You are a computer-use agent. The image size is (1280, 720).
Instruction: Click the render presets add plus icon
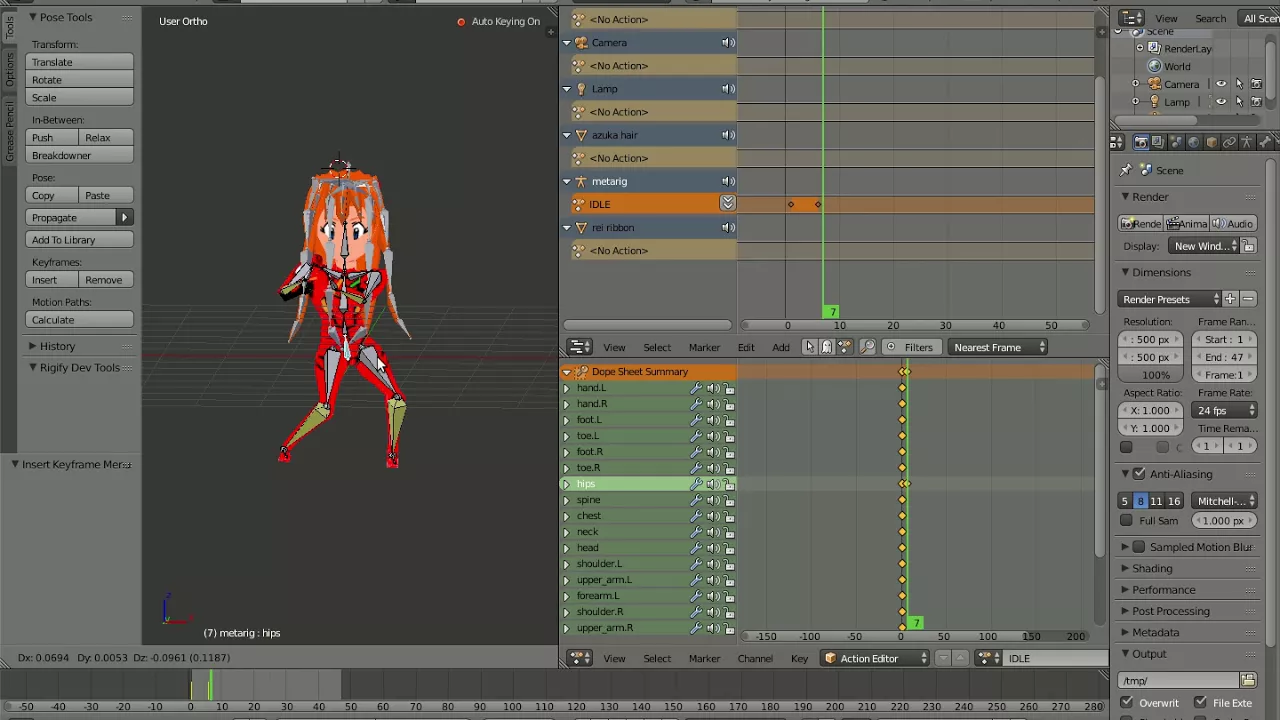[x=1230, y=299]
